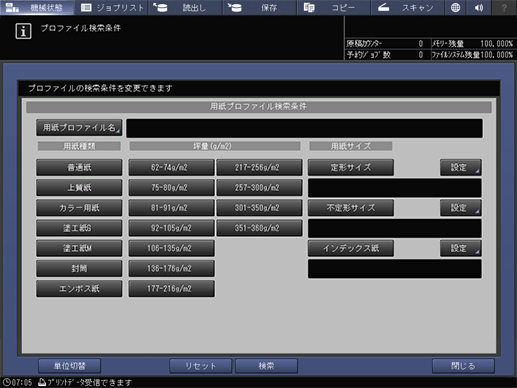Select weight 106-135g/m2
The height and width of the screenshot is (388, 517).
[171, 248]
